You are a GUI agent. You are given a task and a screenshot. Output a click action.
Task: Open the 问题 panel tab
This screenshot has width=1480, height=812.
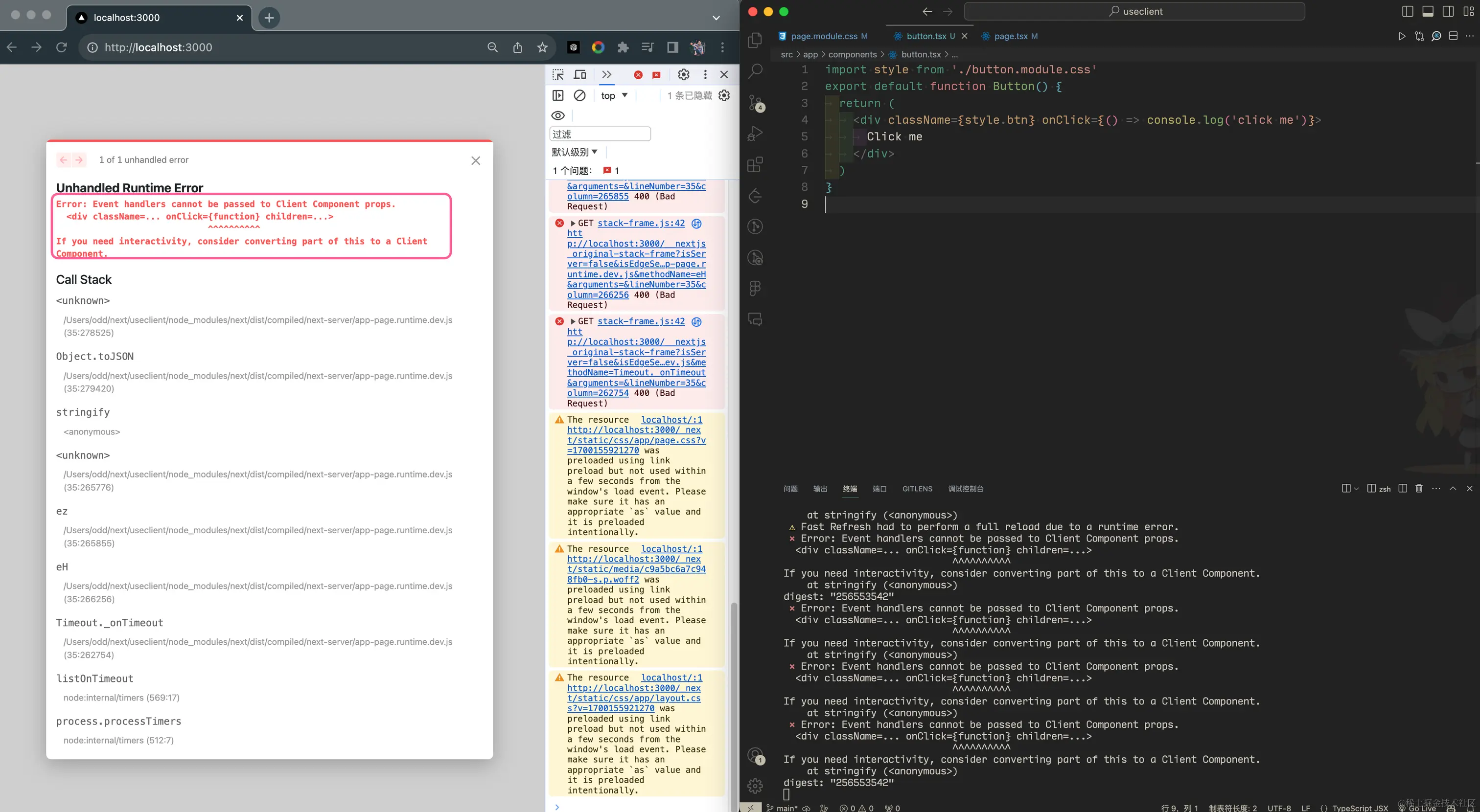click(790, 489)
